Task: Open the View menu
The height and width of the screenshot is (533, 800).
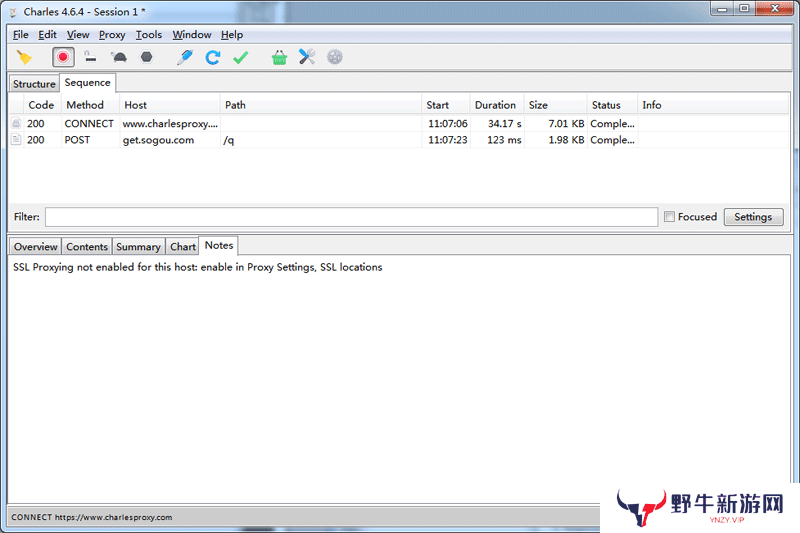Action: [x=78, y=35]
